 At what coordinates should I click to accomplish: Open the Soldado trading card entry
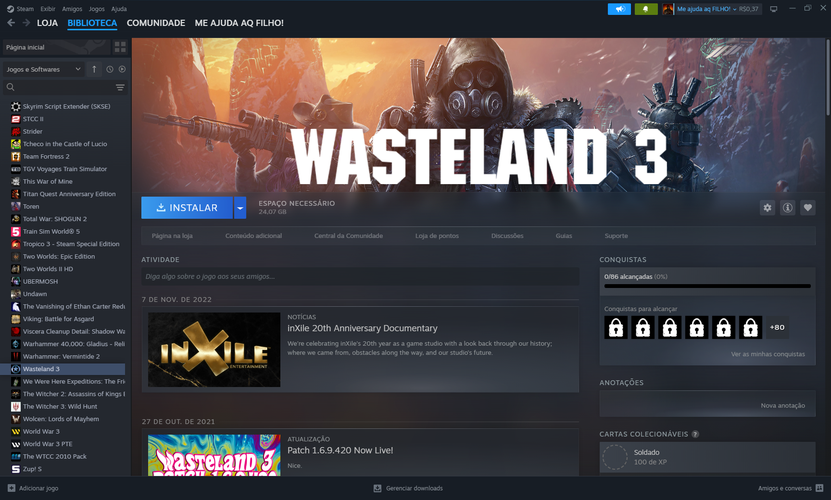707,457
